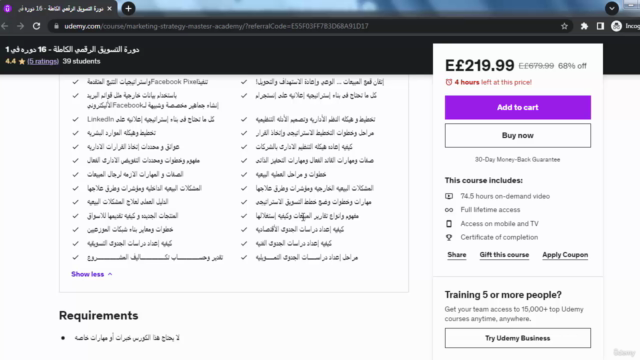The image size is (640, 360).
Task: Click the Arabic course title in the header
Action: point(72,49)
